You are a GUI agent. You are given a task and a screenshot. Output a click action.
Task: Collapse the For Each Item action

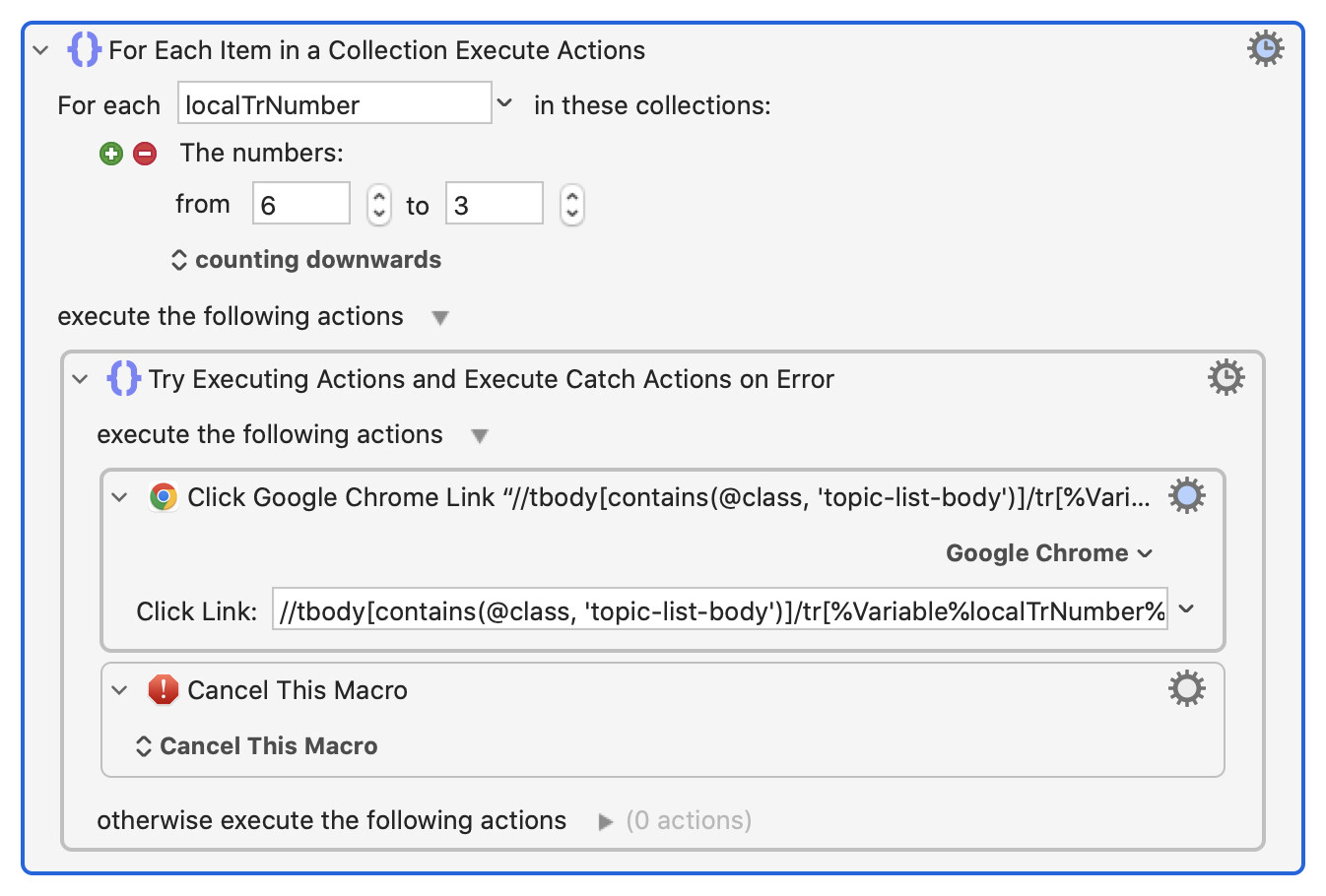point(40,49)
